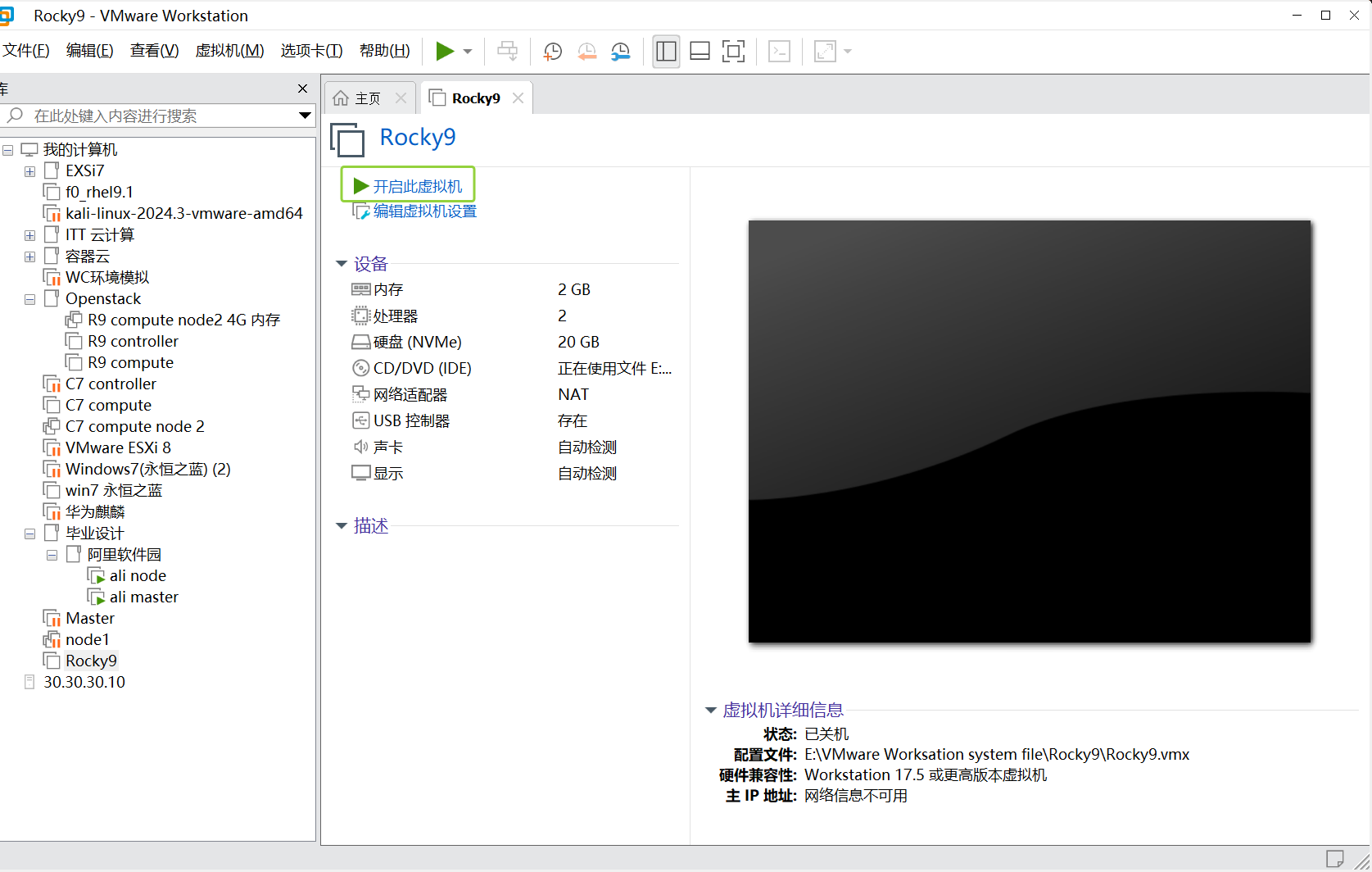Close the 主页 tab
The width and height of the screenshot is (1372, 872).
401,98
